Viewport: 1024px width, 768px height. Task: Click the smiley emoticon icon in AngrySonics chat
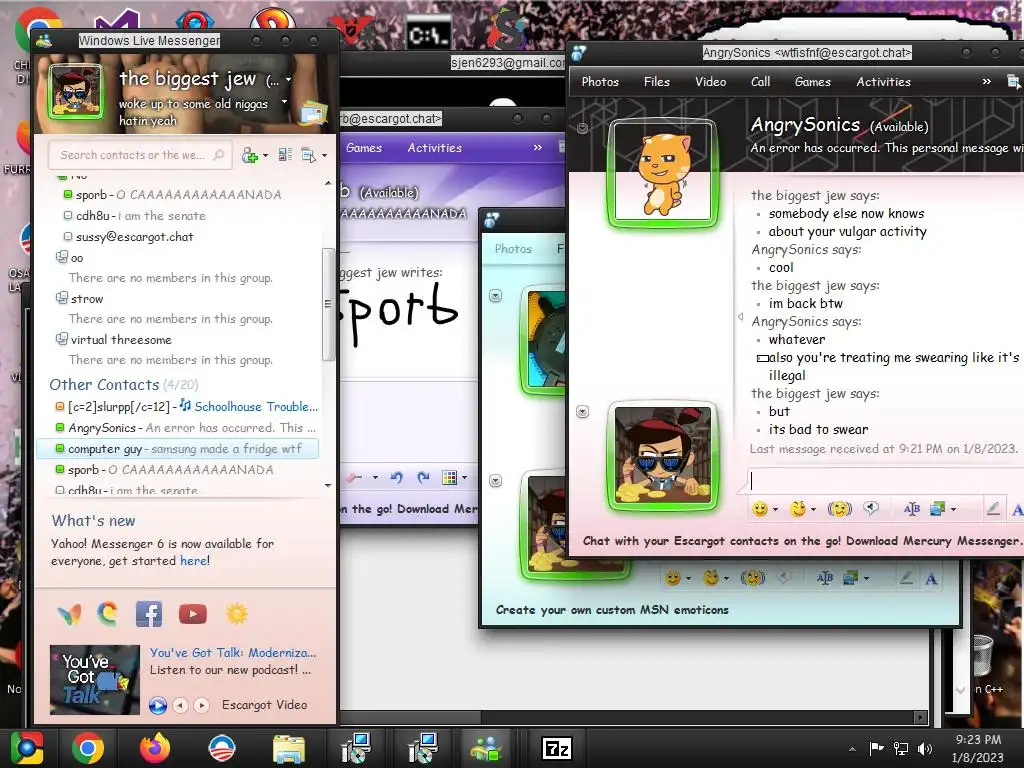[760, 509]
